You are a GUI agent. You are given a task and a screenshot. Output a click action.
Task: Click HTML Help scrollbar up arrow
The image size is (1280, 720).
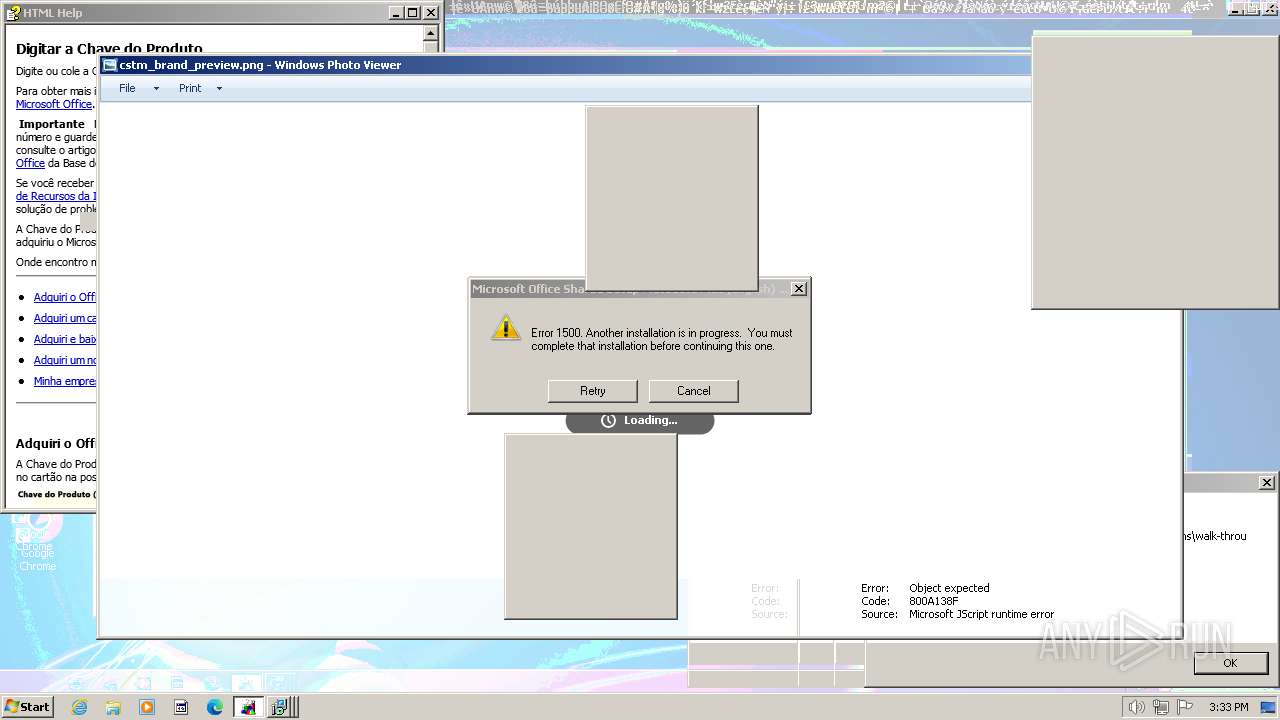pyautogui.click(x=431, y=33)
